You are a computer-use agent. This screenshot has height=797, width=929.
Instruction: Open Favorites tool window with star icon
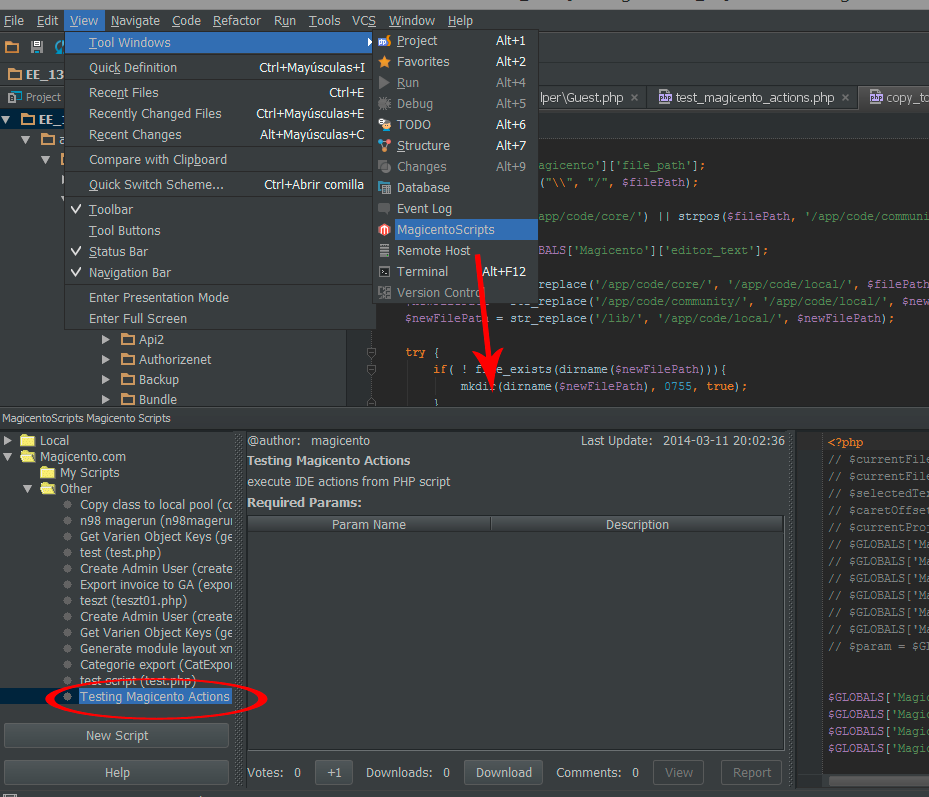click(455, 62)
